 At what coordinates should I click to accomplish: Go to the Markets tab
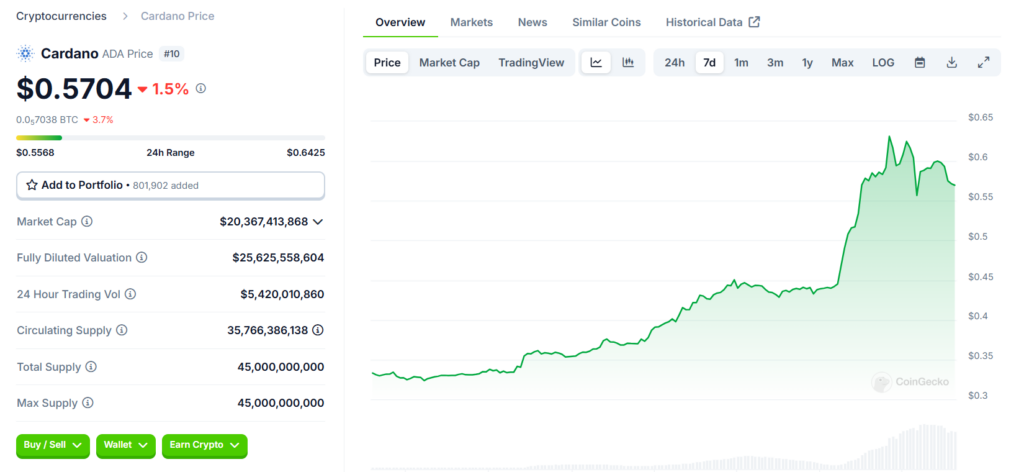471,22
